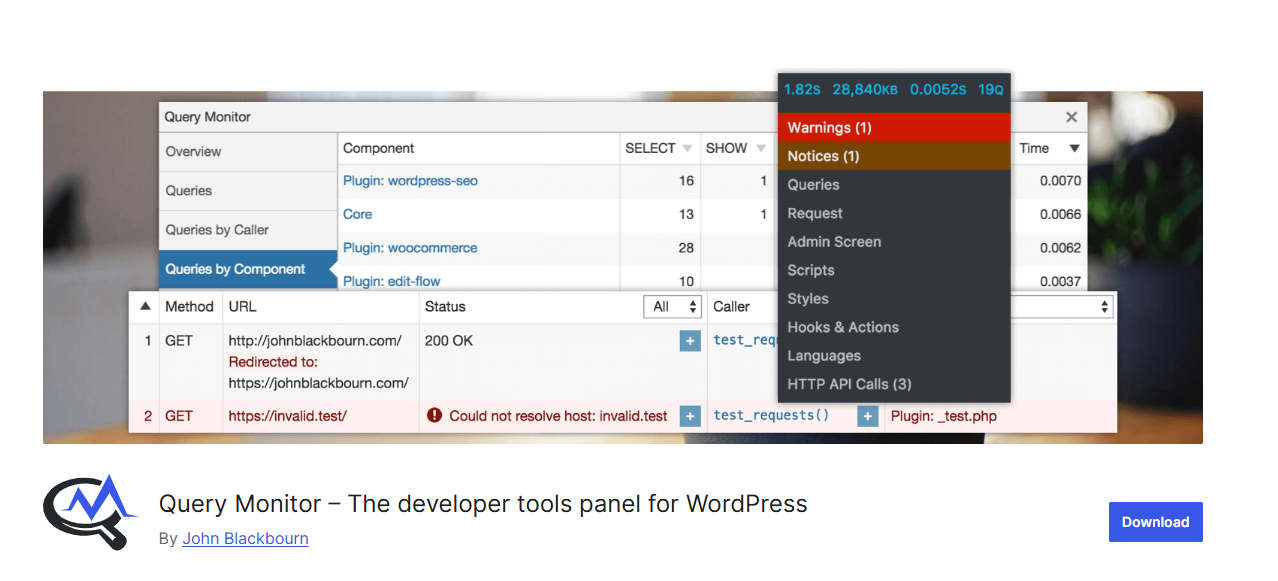The image size is (1278, 581).
Task: Click the Query Monitor plugin logo icon
Action: click(90, 512)
